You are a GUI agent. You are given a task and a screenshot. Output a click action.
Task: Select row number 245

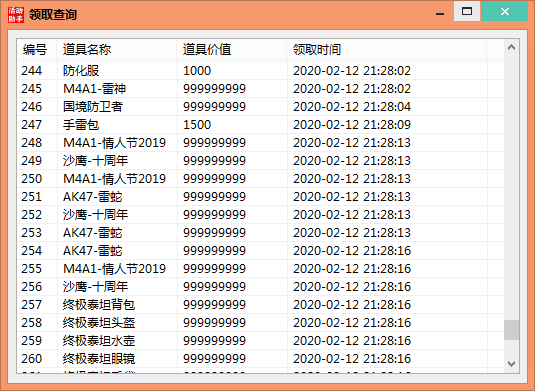pos(31,89)
